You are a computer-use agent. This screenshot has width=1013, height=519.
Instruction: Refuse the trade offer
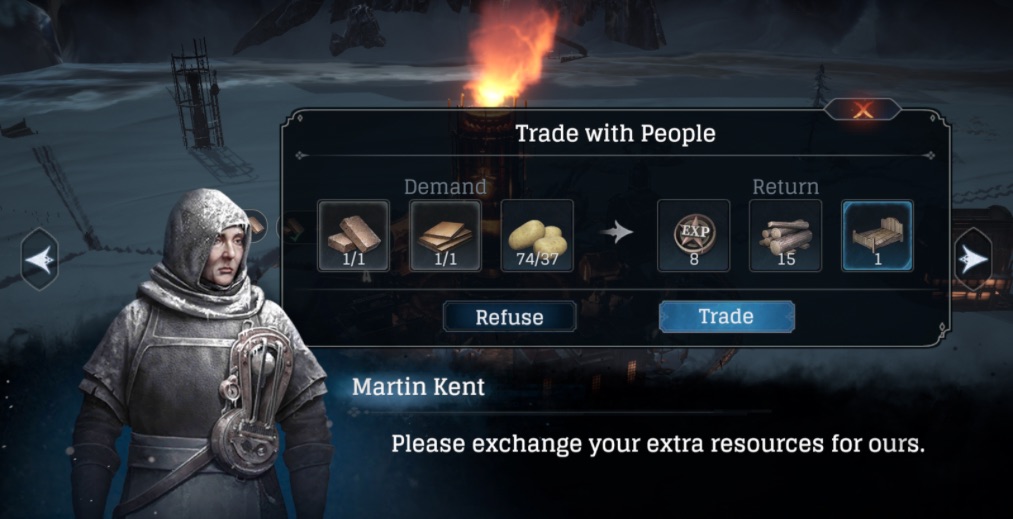[x=509, y=317]
